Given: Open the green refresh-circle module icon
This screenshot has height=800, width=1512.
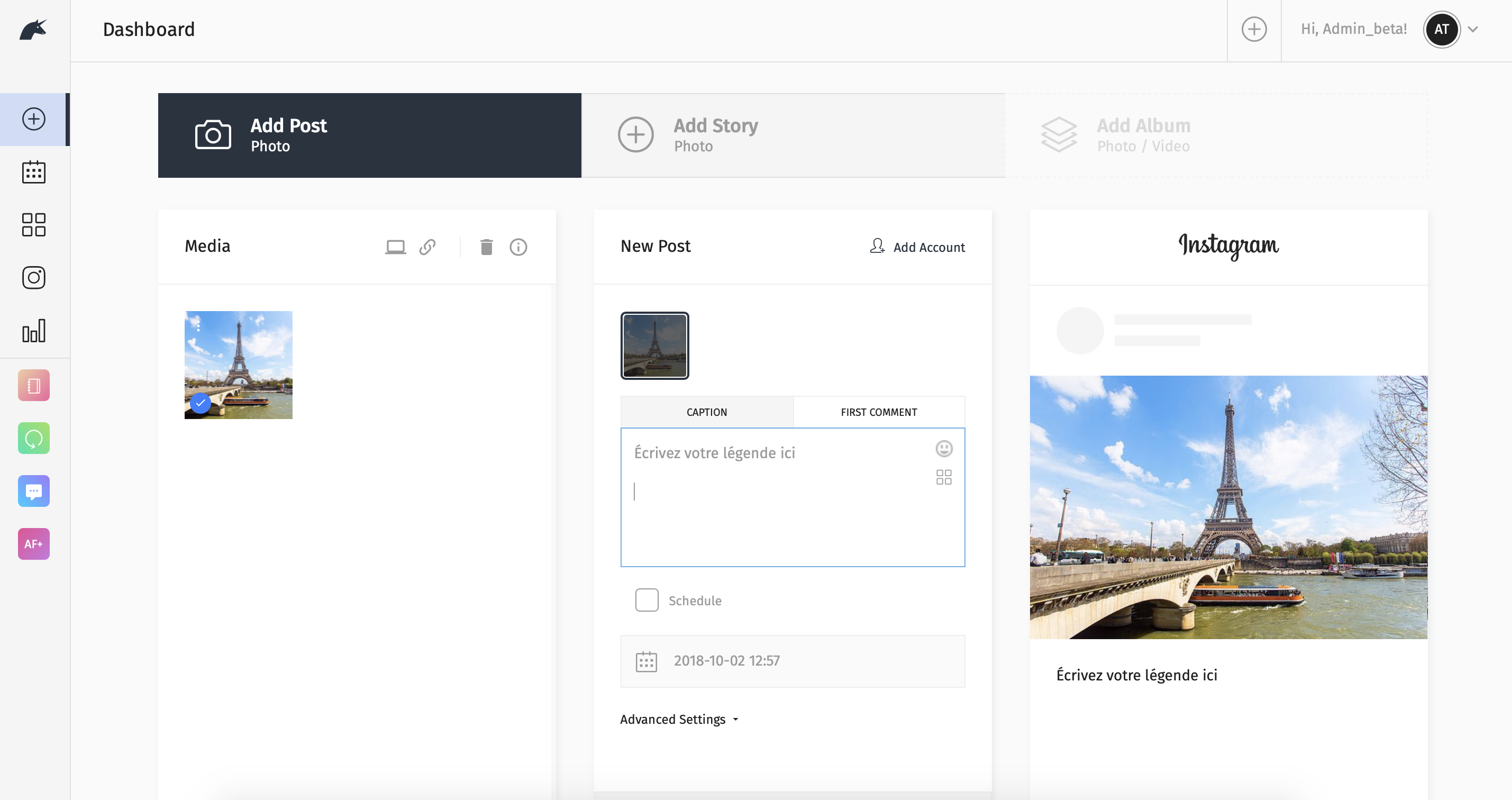Looking at the screenshot, I should (x=34, y=439).
